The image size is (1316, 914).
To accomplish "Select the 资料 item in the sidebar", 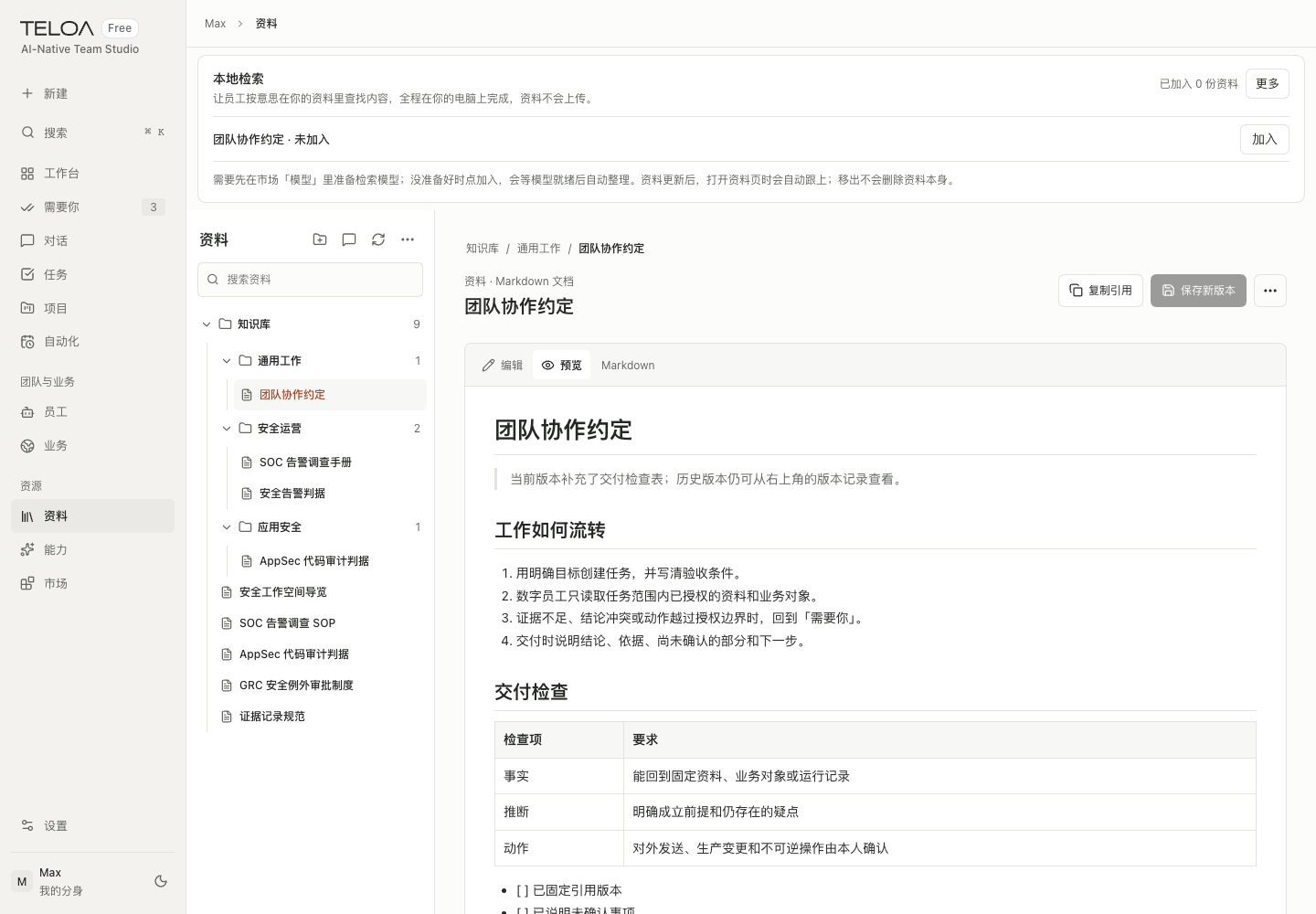I will (92, 516).
